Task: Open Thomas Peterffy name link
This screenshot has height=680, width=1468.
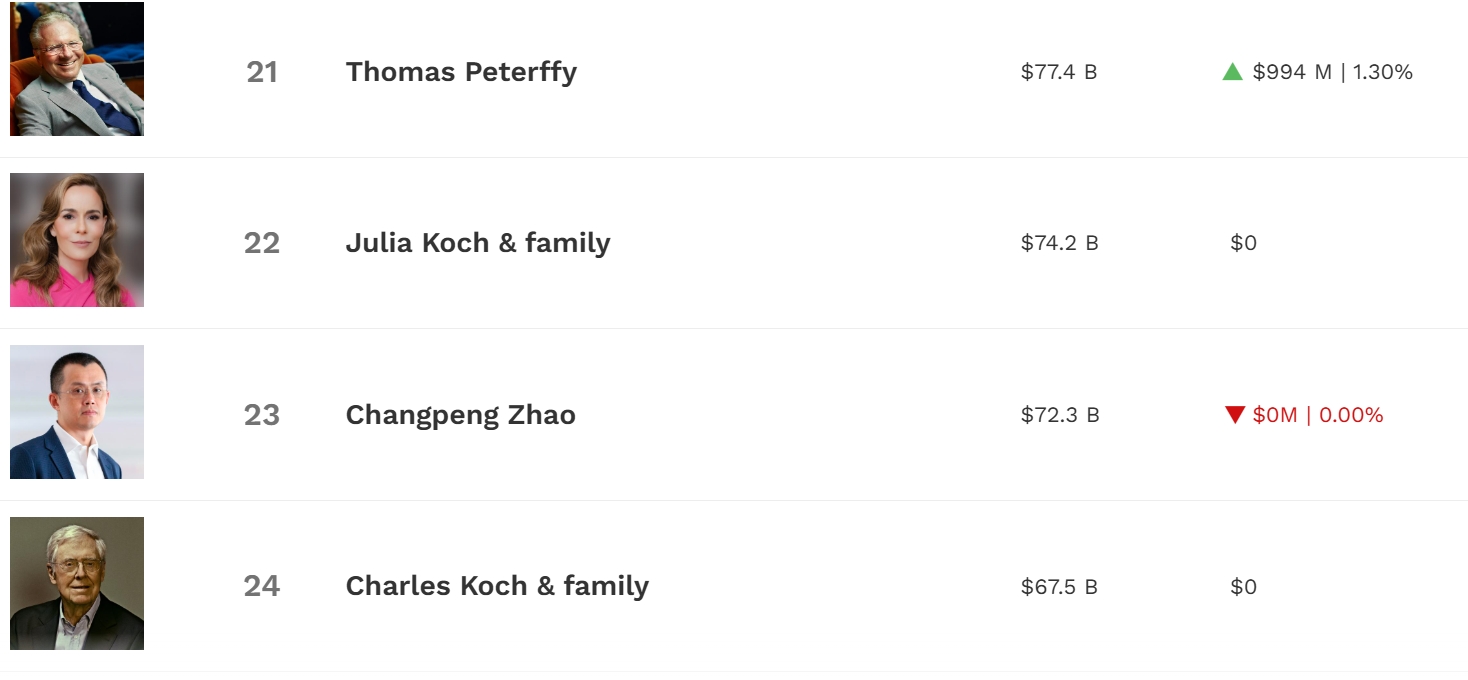Action: click(x=461, y=72)
